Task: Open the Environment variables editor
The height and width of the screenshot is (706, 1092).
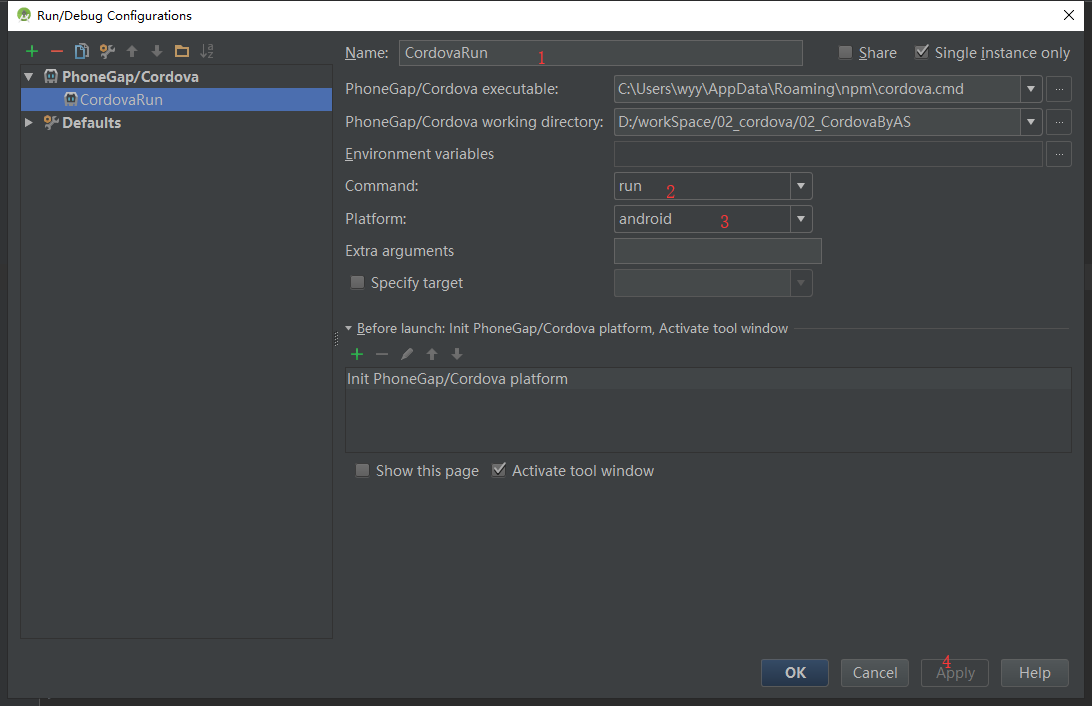Action: pyautogui.click(x=1059, y=154)
